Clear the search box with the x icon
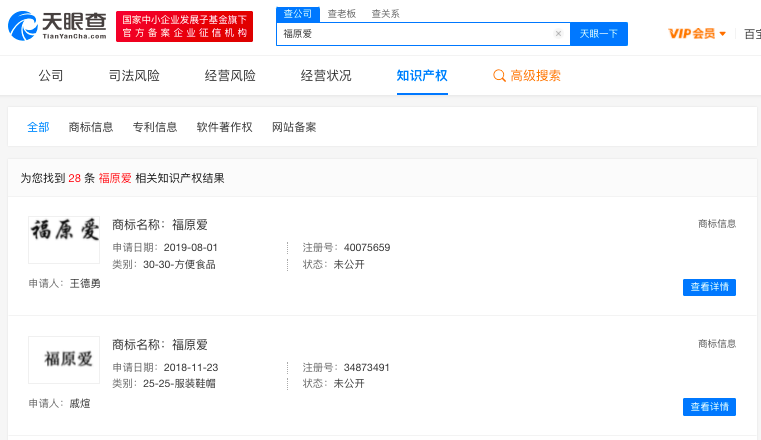Screen dimensions: 761x440 coord(558,33)
